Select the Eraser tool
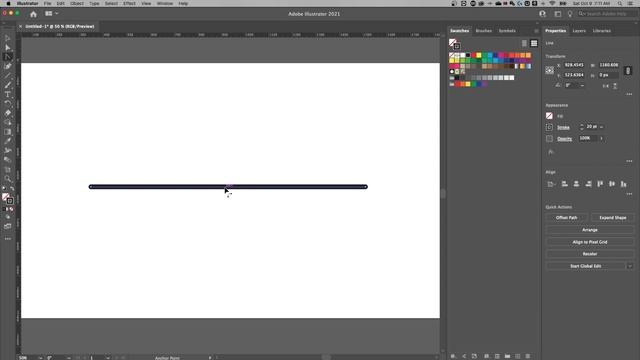640x360 pixels. [x=7, y=113]
